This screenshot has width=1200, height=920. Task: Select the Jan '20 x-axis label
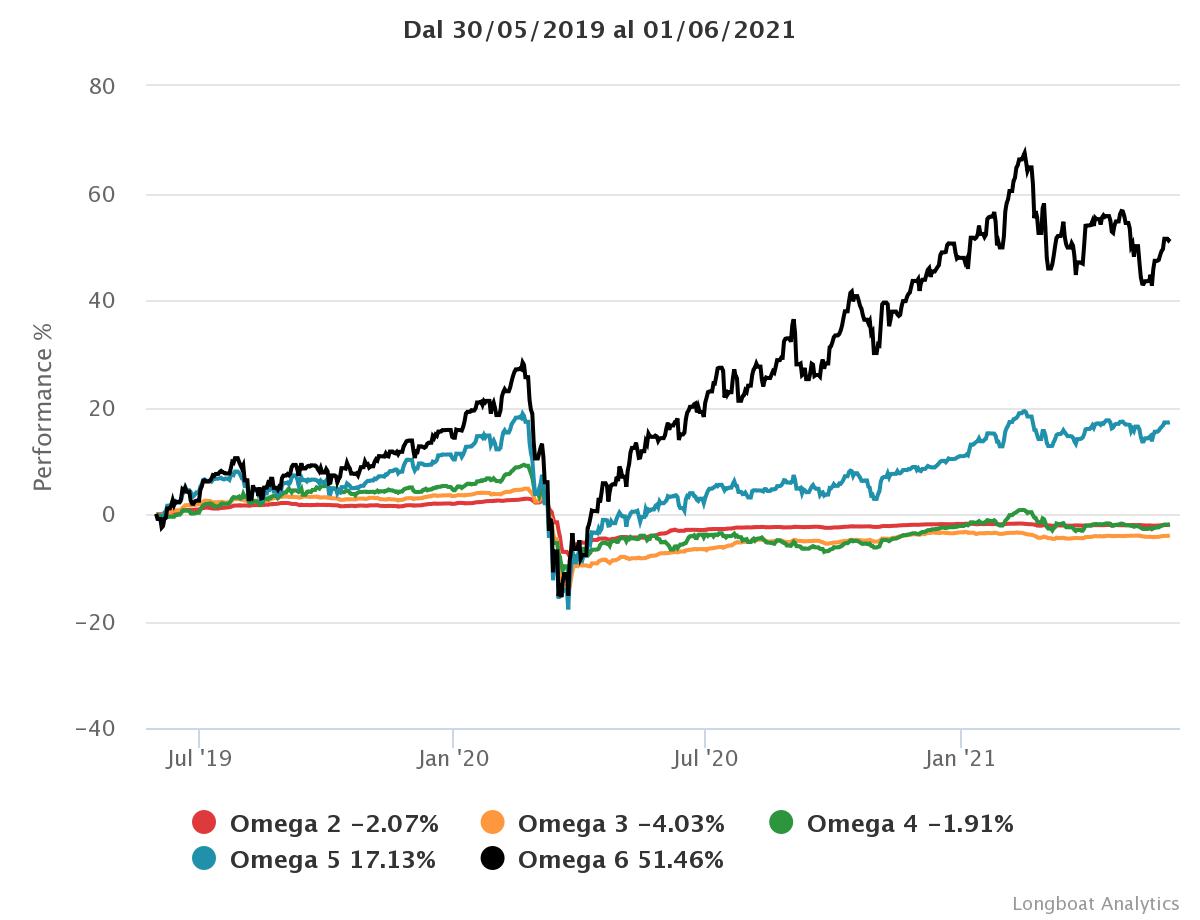(x=455, y=759)
